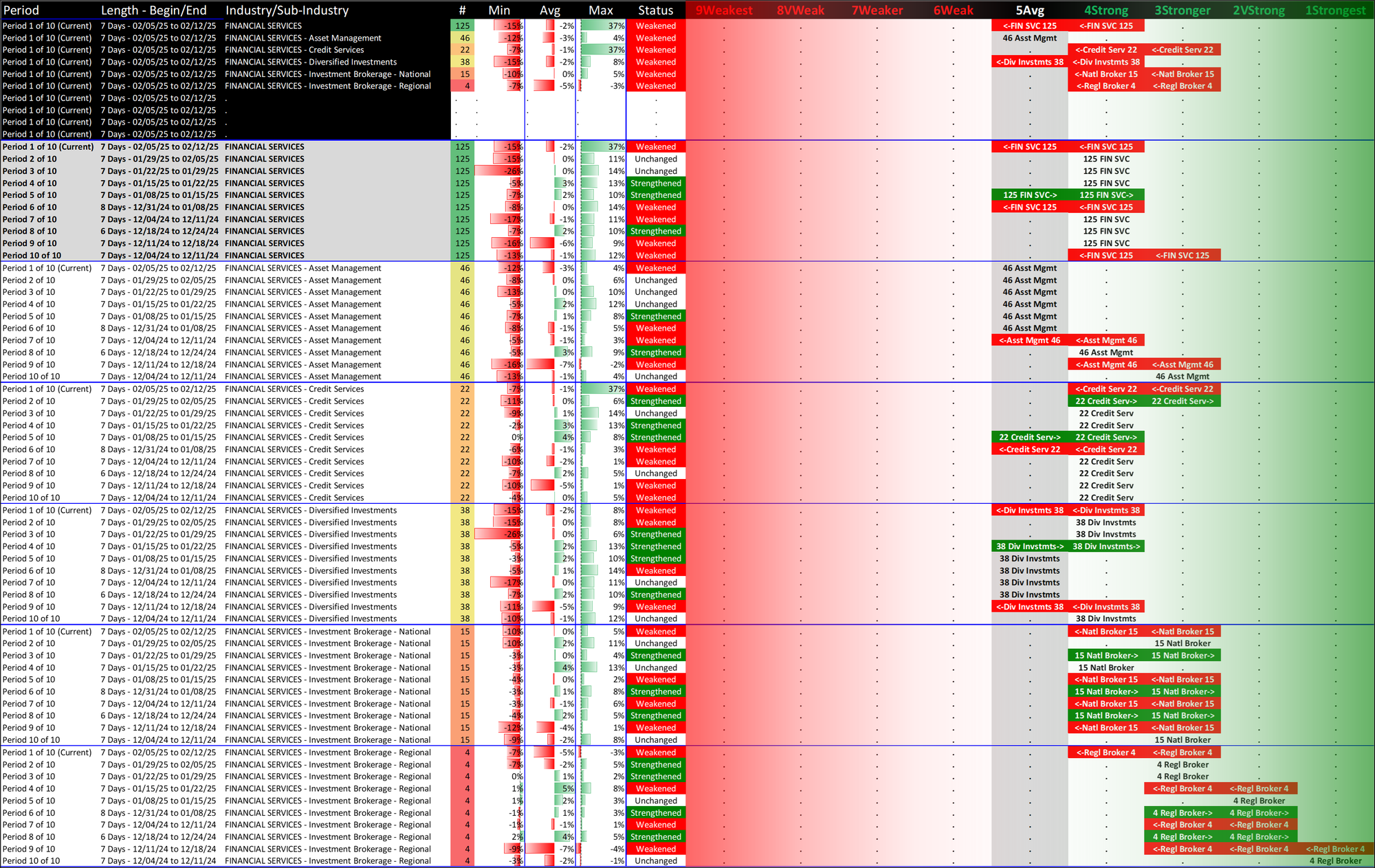Screen dimensions: 1375x868
Task: Select '4 Regl Broker' cell in 1Strongest column
Action: pos(1335,860)
